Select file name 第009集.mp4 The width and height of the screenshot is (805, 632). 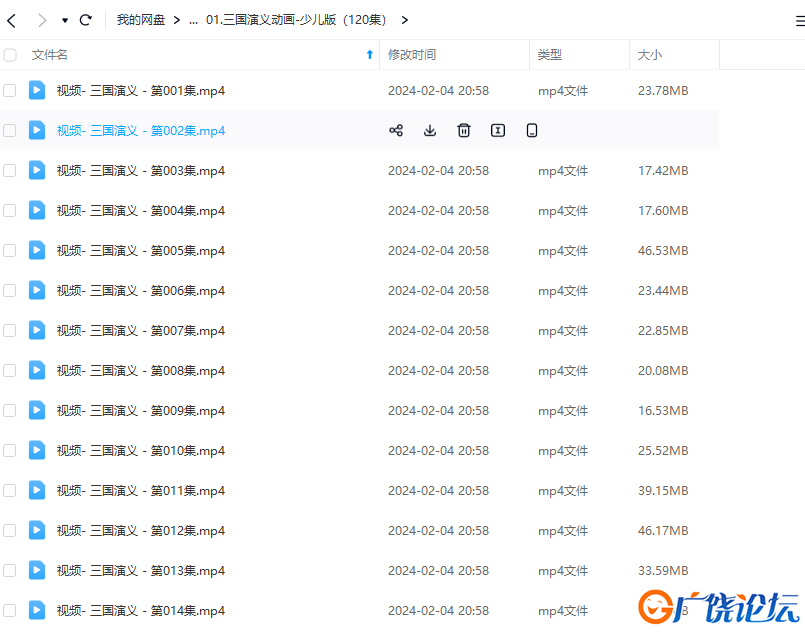click(141, 411)
